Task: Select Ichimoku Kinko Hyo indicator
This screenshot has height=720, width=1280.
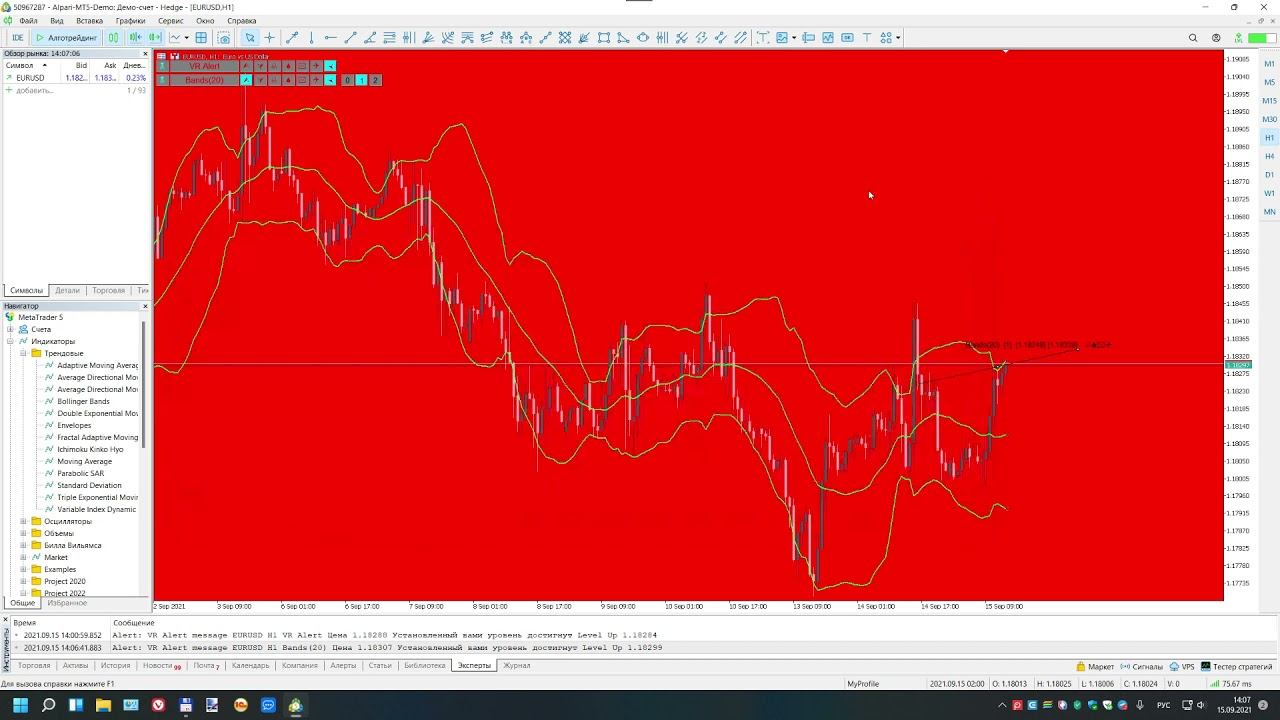Action: tap(90, 449)
